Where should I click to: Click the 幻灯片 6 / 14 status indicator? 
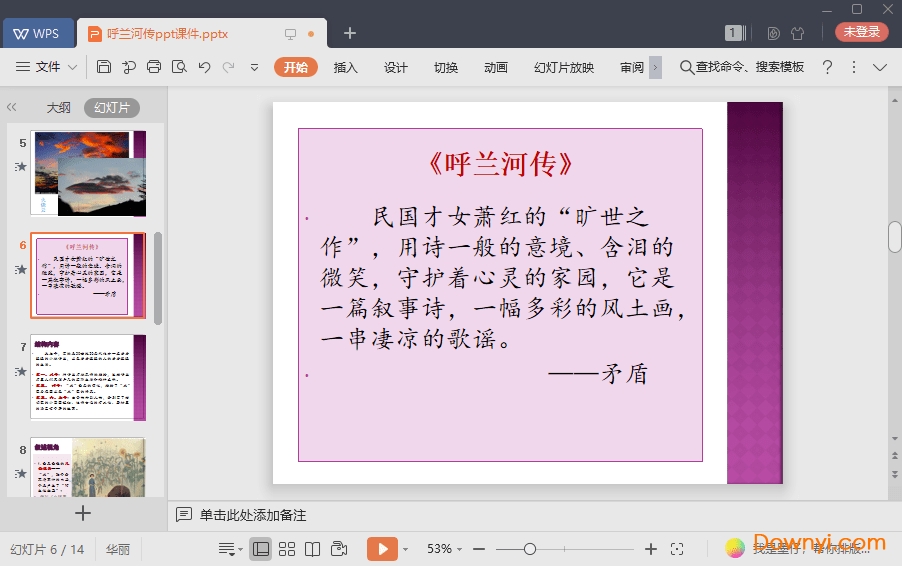pos(47,549)
